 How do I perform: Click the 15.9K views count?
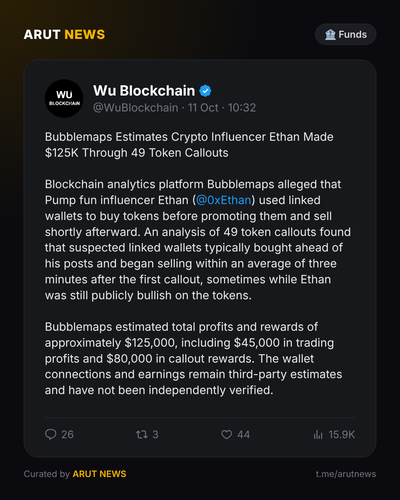click(342, 434)
